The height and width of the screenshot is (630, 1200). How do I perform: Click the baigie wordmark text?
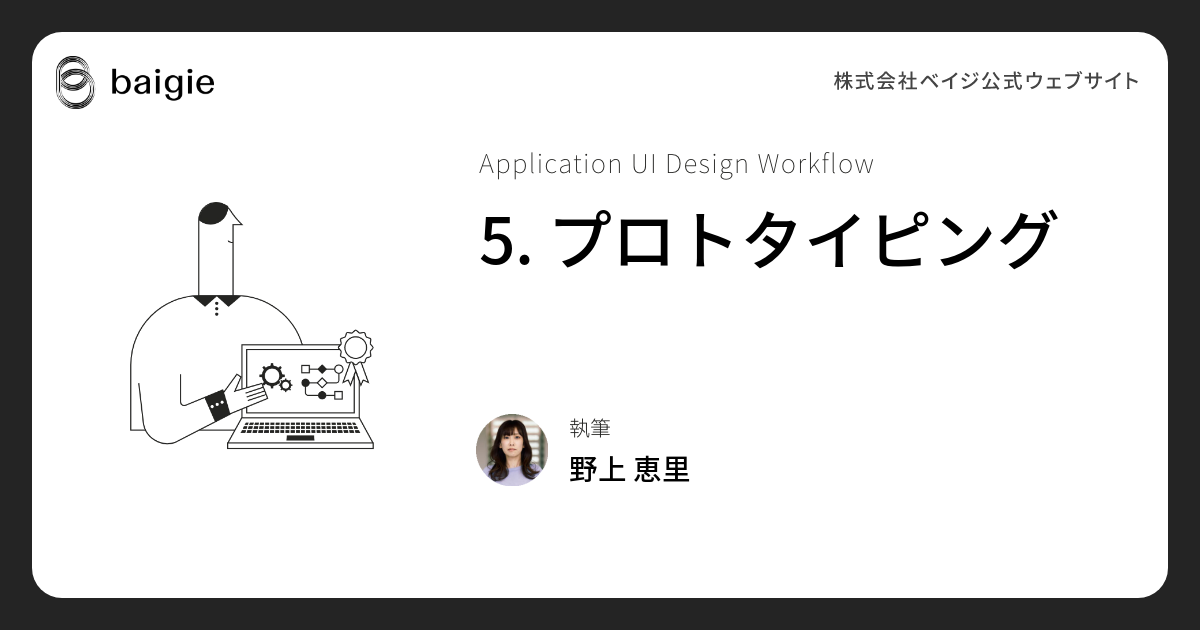click(162, 83)
